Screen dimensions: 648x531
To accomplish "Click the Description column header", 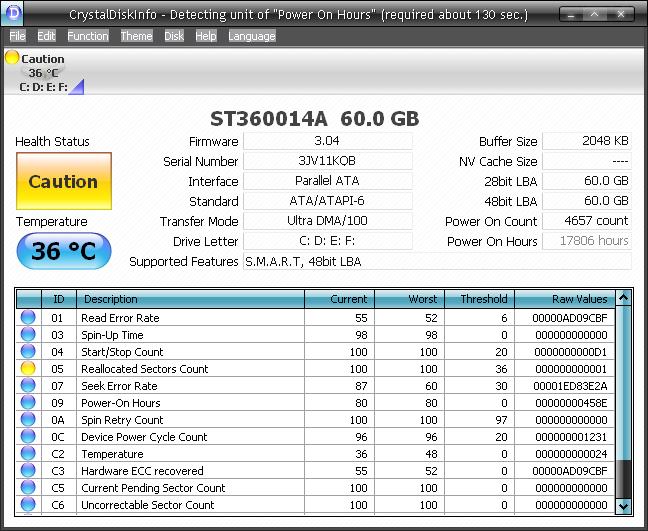I will 191,299.
